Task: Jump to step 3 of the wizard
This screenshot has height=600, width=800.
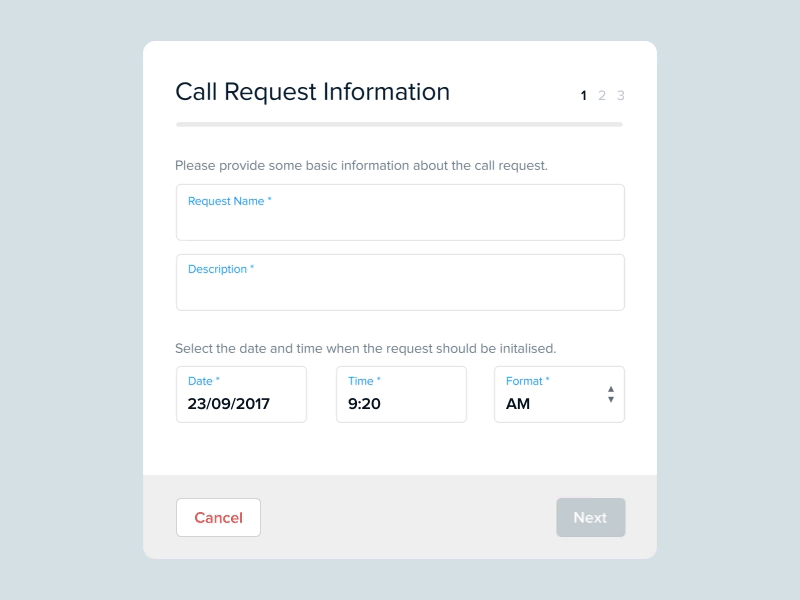Action: (x=620, y=95)
